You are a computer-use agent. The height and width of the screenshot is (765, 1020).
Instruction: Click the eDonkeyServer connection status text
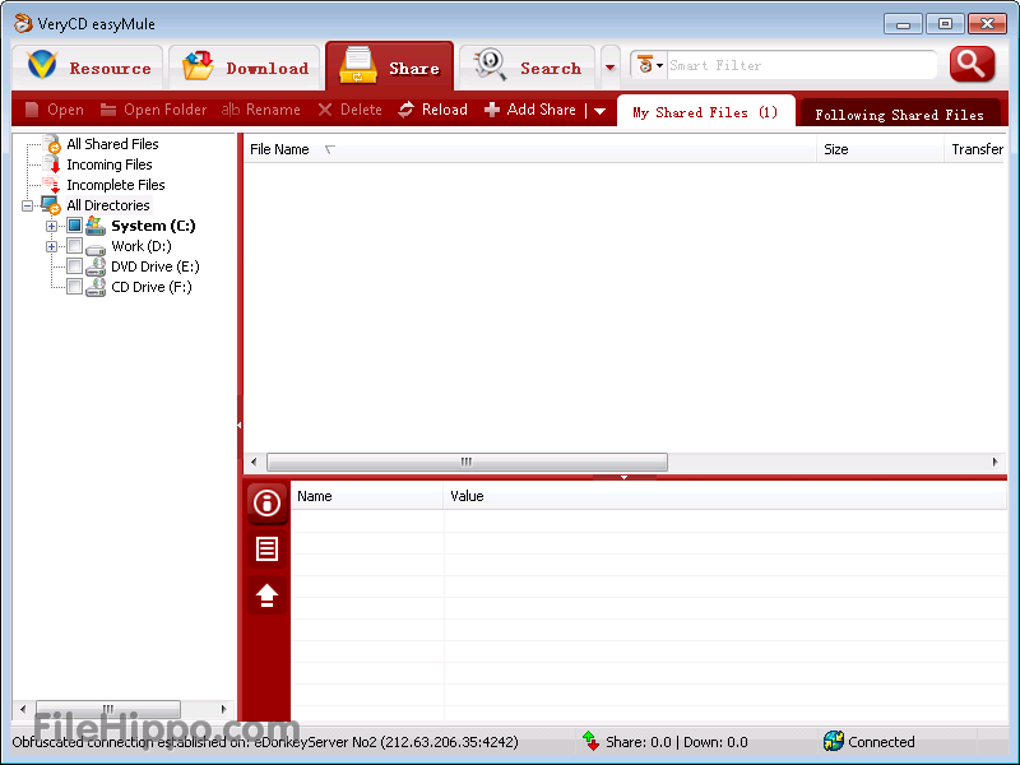[x=265, y=742]
